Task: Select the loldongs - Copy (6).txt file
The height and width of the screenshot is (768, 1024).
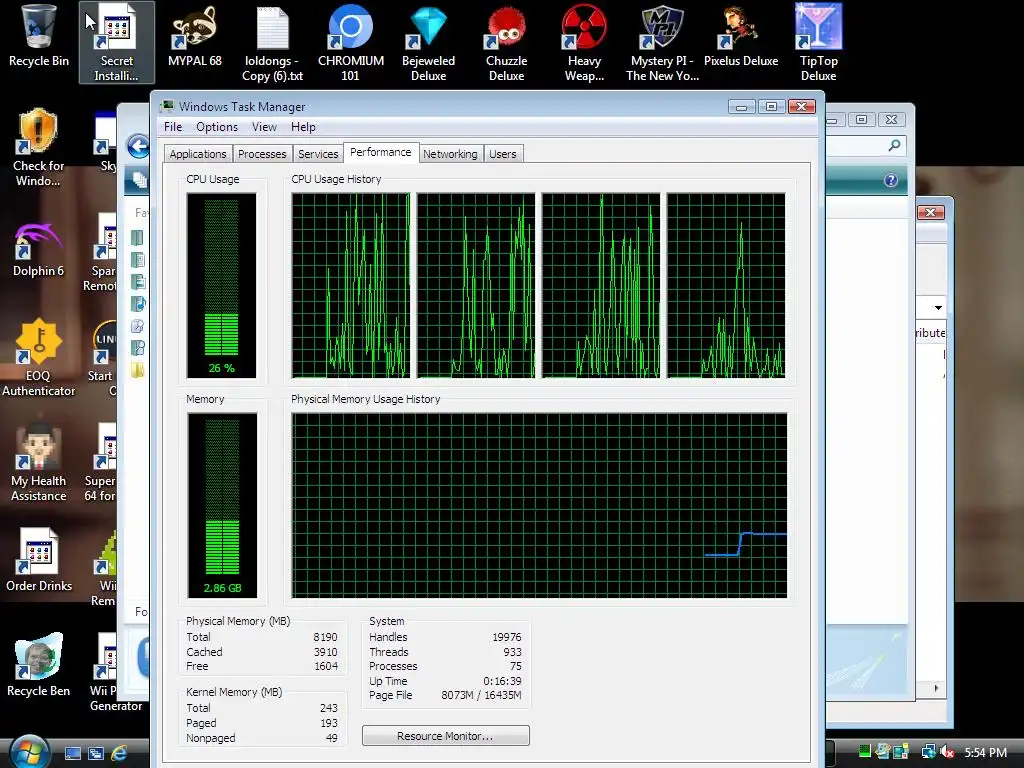Action: click(x=272, y=43)
